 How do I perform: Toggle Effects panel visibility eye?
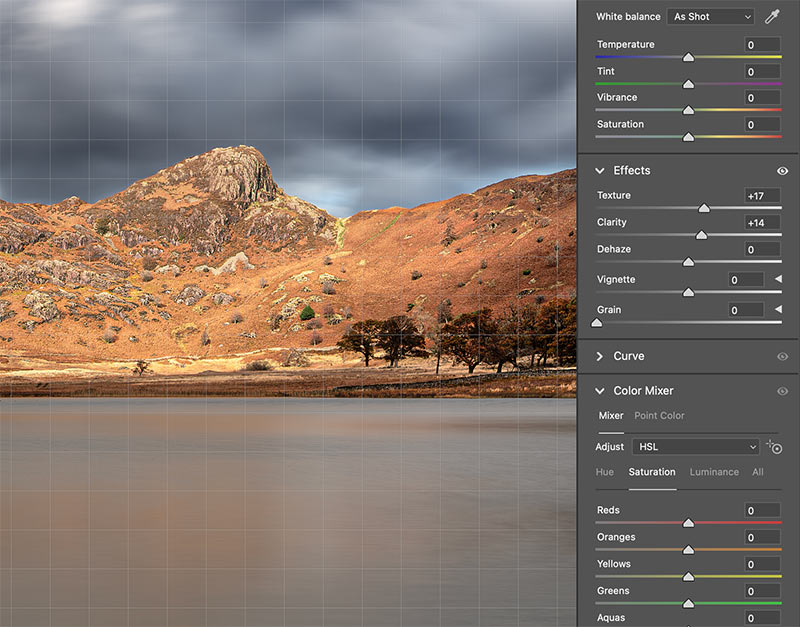click(x=782, y=171)
